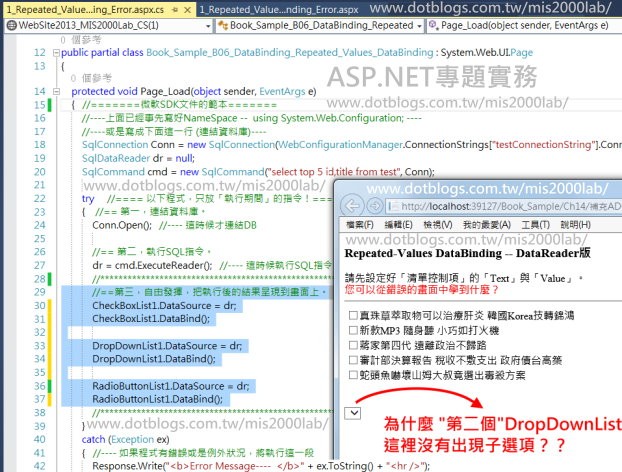Click the dr = cmd.ExecuteReader(); statement

click(x=152, y=265)
